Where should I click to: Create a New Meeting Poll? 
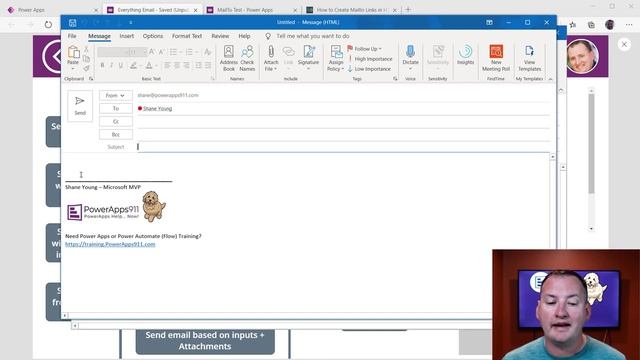click(496, 58)
